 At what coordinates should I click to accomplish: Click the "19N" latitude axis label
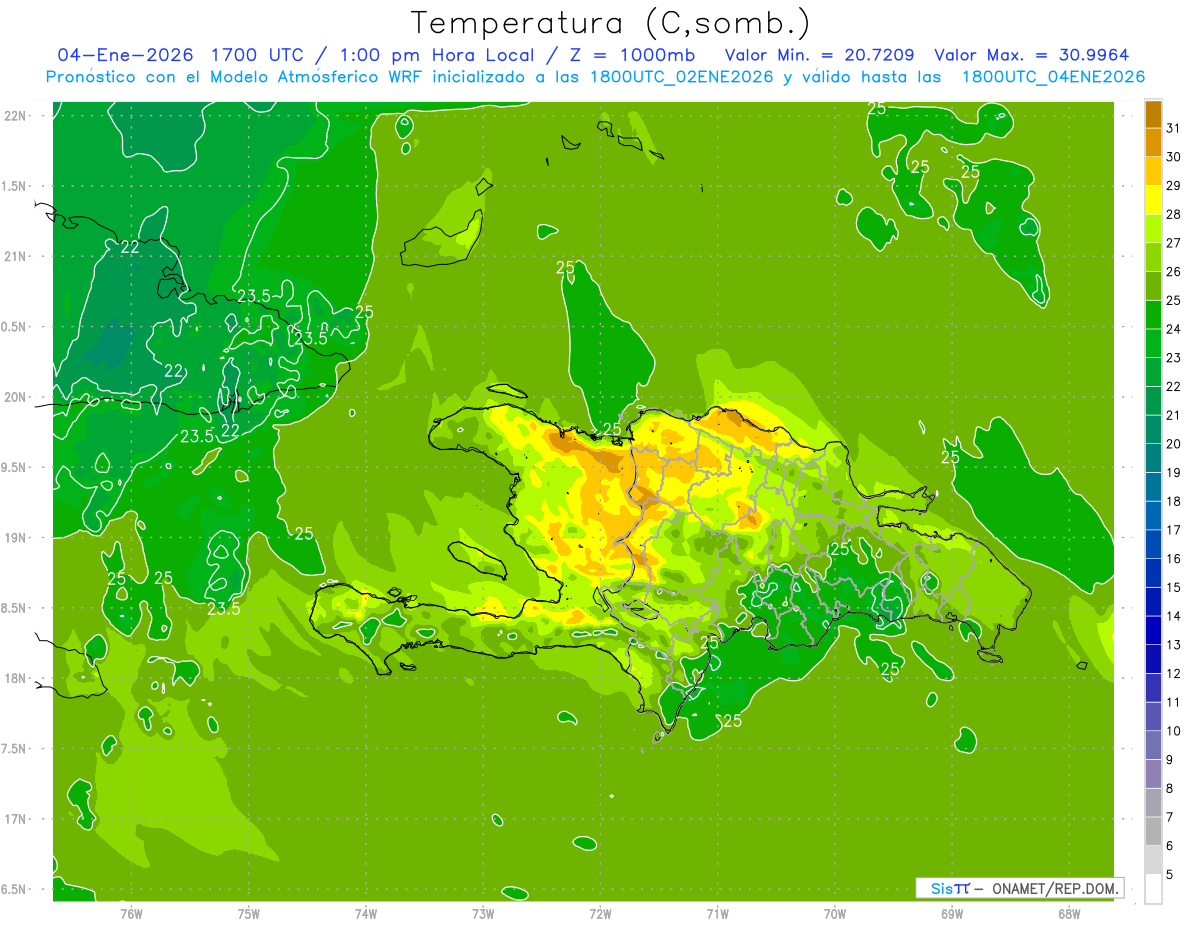[x=16, y=537]
